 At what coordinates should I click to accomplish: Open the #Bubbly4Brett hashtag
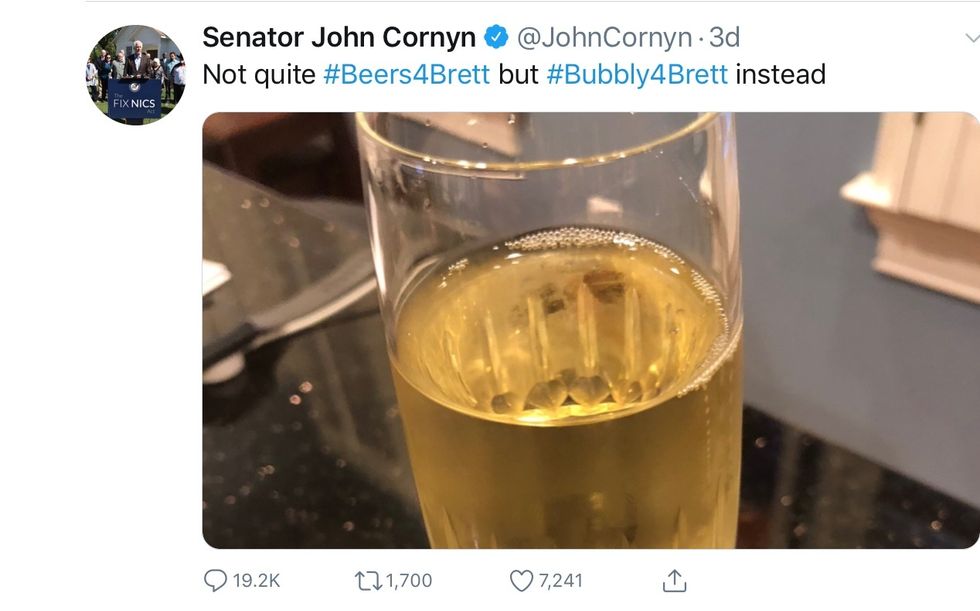pyautogui.click(x=637, y=75)
